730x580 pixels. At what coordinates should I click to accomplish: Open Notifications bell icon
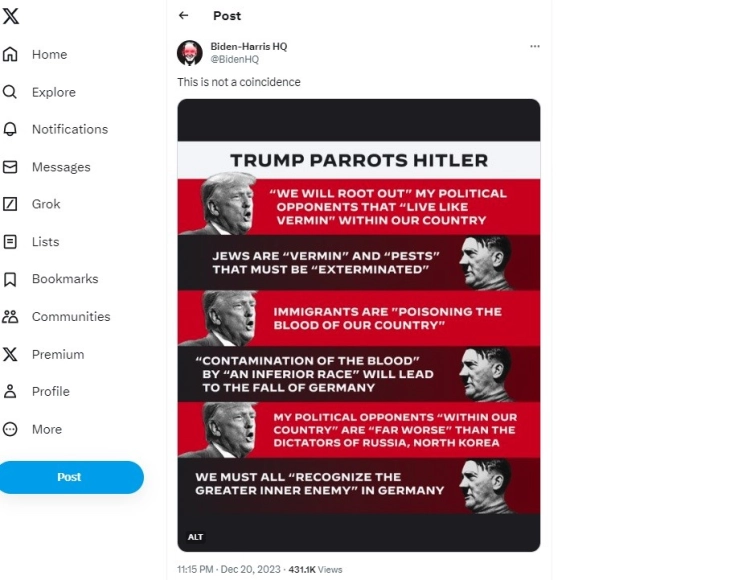point(10,129)
